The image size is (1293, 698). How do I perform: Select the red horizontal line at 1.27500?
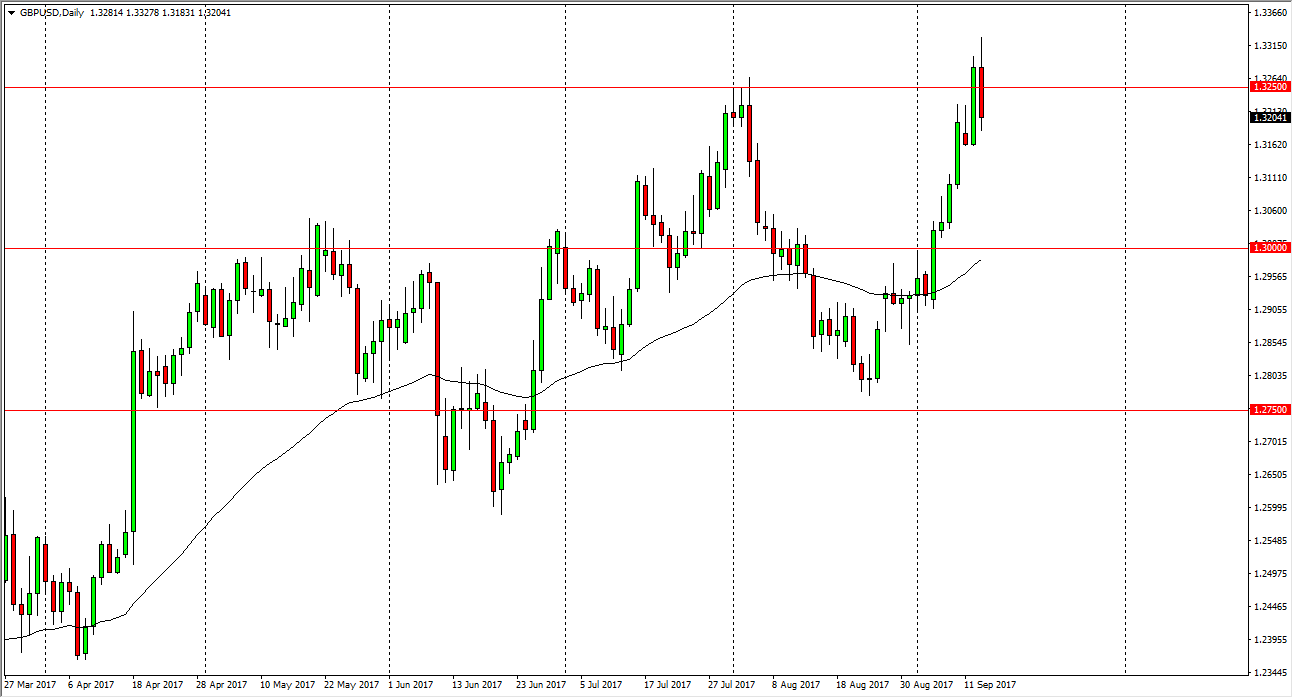[x=300, y=410]
